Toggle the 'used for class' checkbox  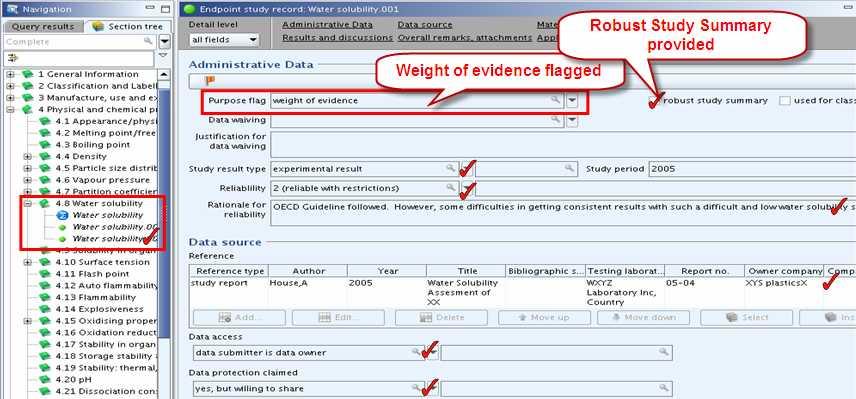click(x=785, y=100)
